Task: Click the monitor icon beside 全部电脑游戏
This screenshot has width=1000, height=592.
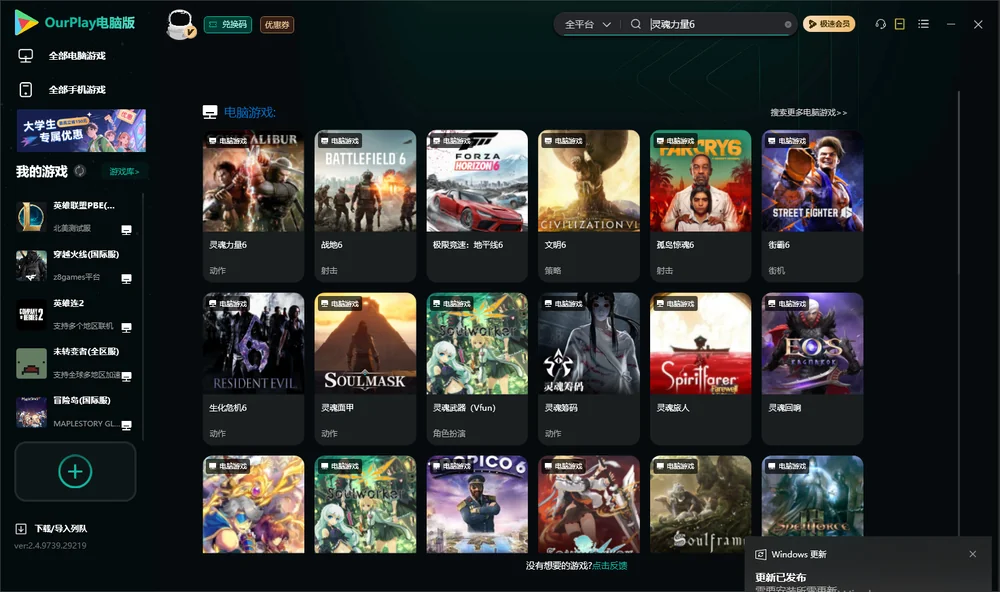Action: (x=26, y=56)
